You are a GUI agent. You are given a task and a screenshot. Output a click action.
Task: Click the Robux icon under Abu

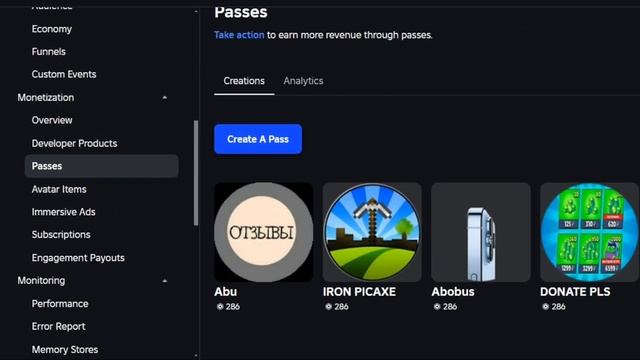click(x=220, y=307)
